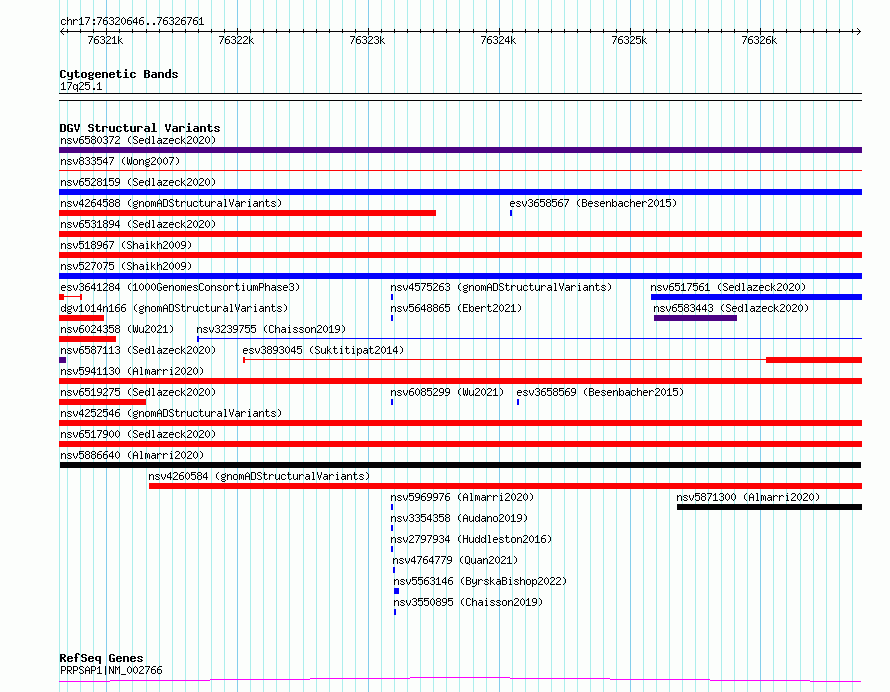Open the nsv6531894 (Sedlazeck2020) variant label
The height and width of the screenshot is (692, 890).
[138, 224]
